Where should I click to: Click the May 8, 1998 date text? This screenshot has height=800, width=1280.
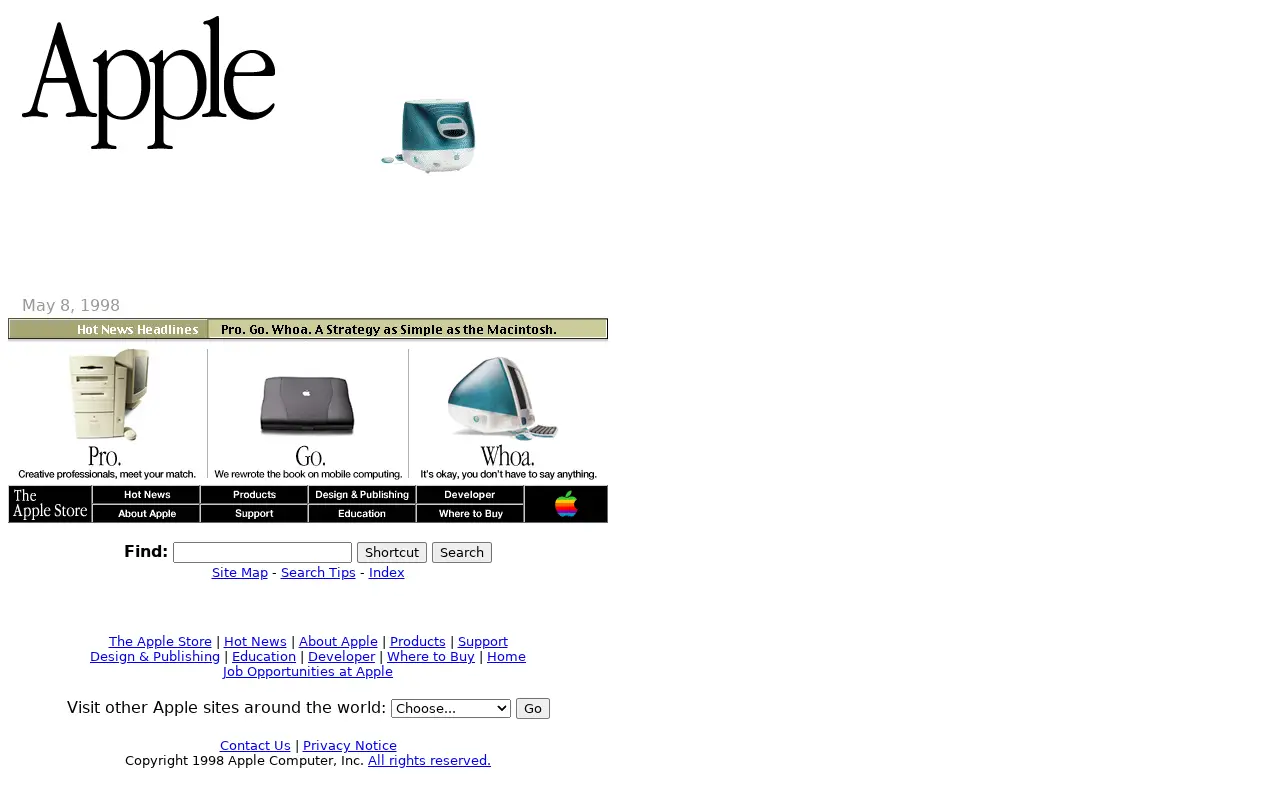pos(71,306)
